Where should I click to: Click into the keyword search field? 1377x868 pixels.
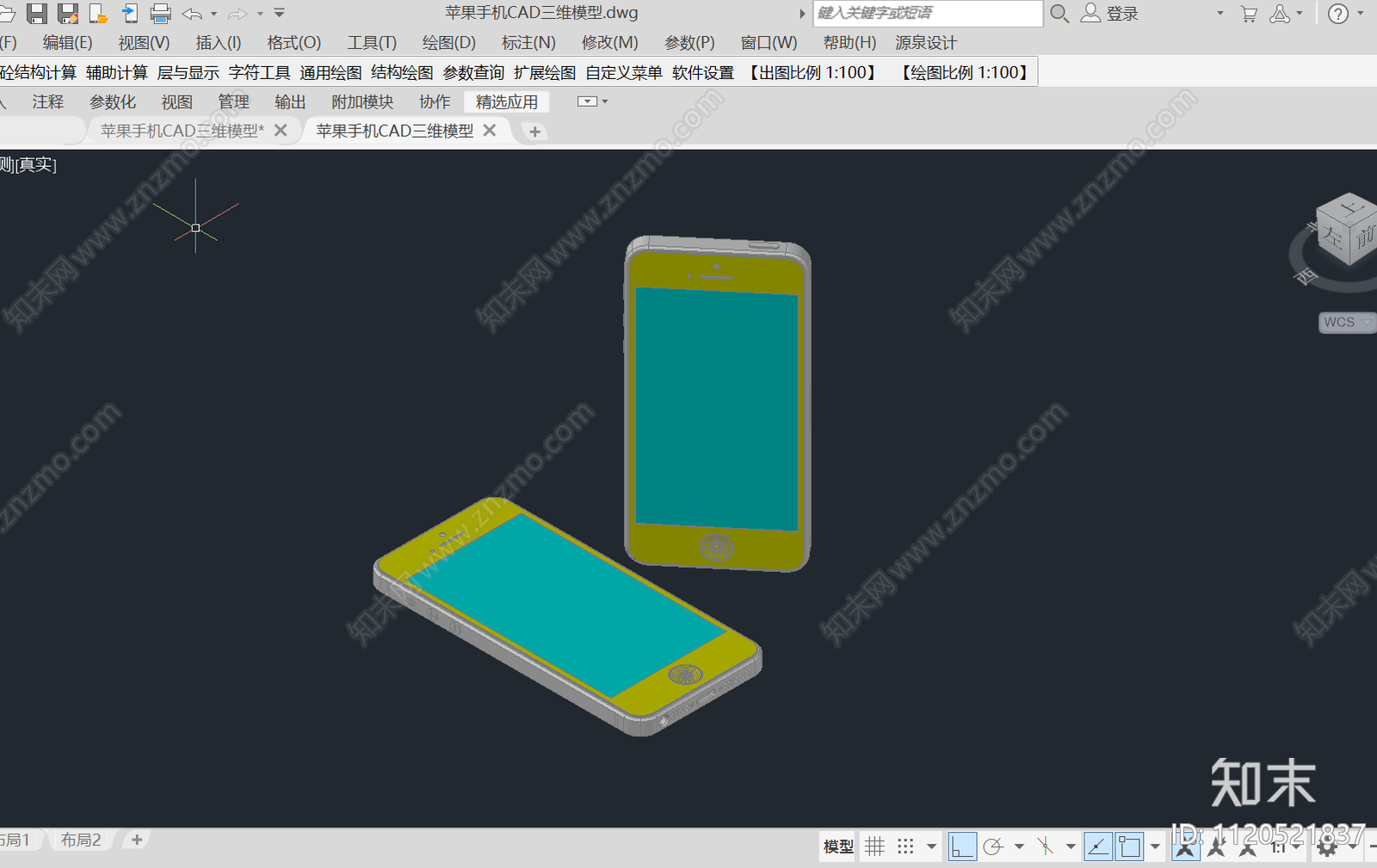[x=928, y=13]
